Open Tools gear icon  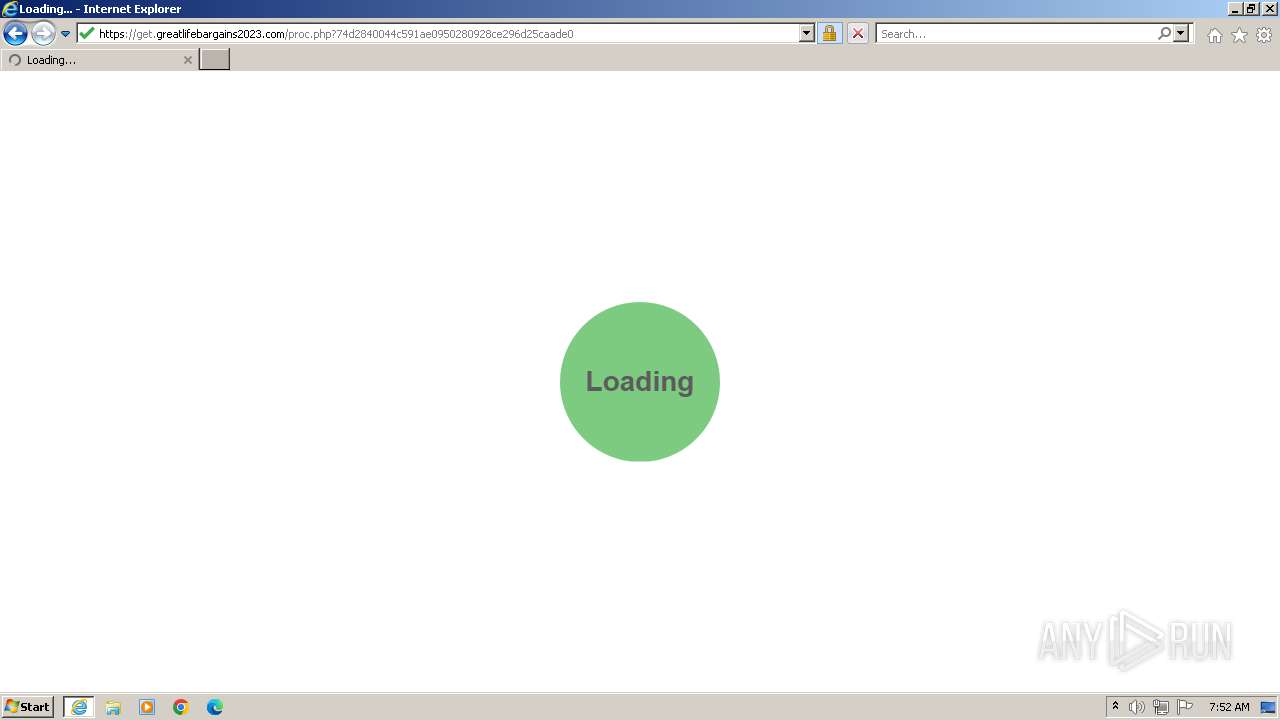click(1264, 35)
